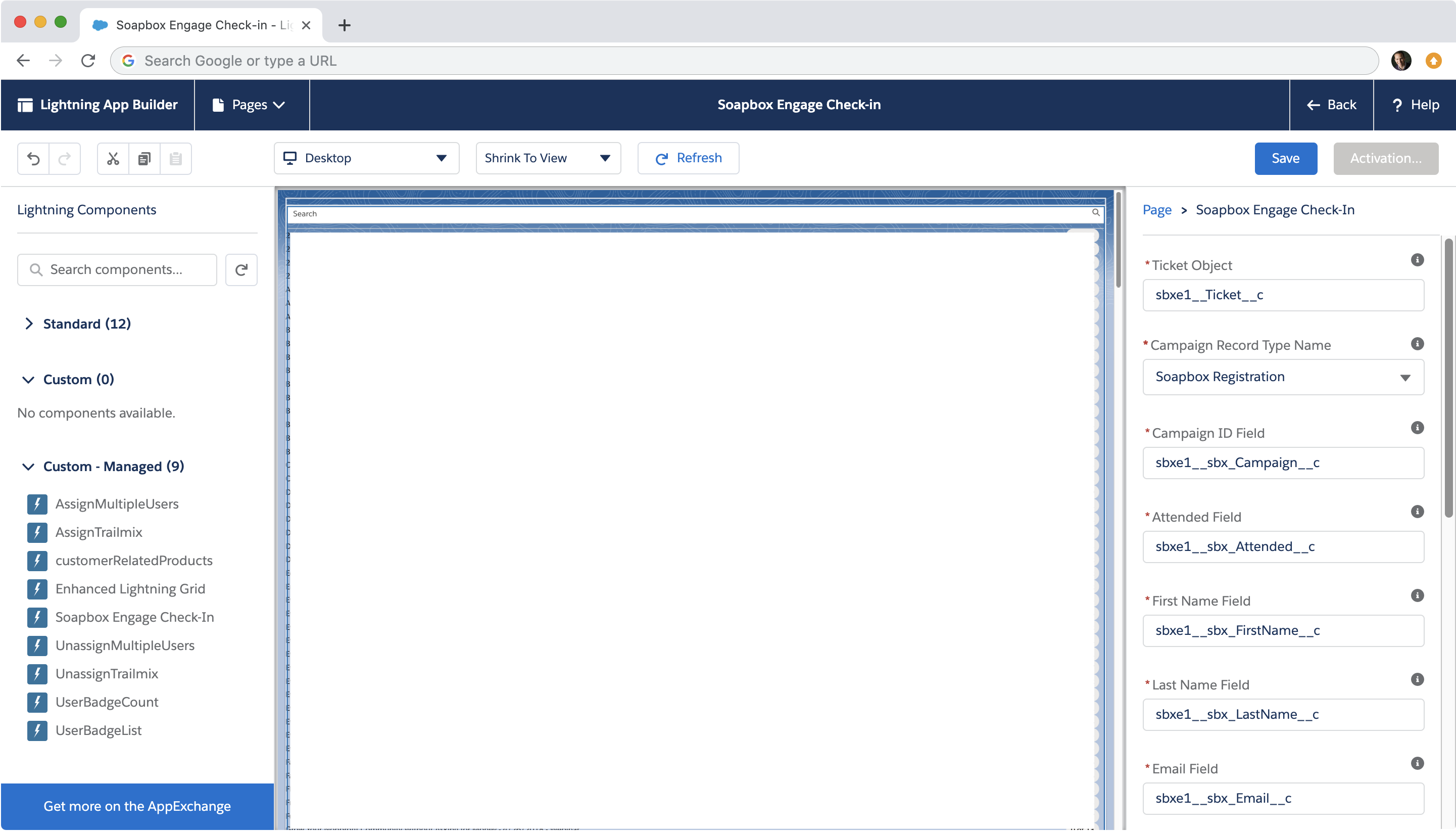Click the Ticket Object input field
This screenshot has width=1456, height=831.
1283,295
